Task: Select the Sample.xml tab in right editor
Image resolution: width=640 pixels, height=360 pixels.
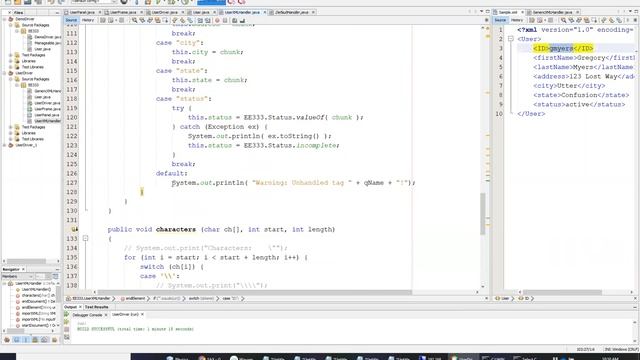Action: tap(507, 12)
